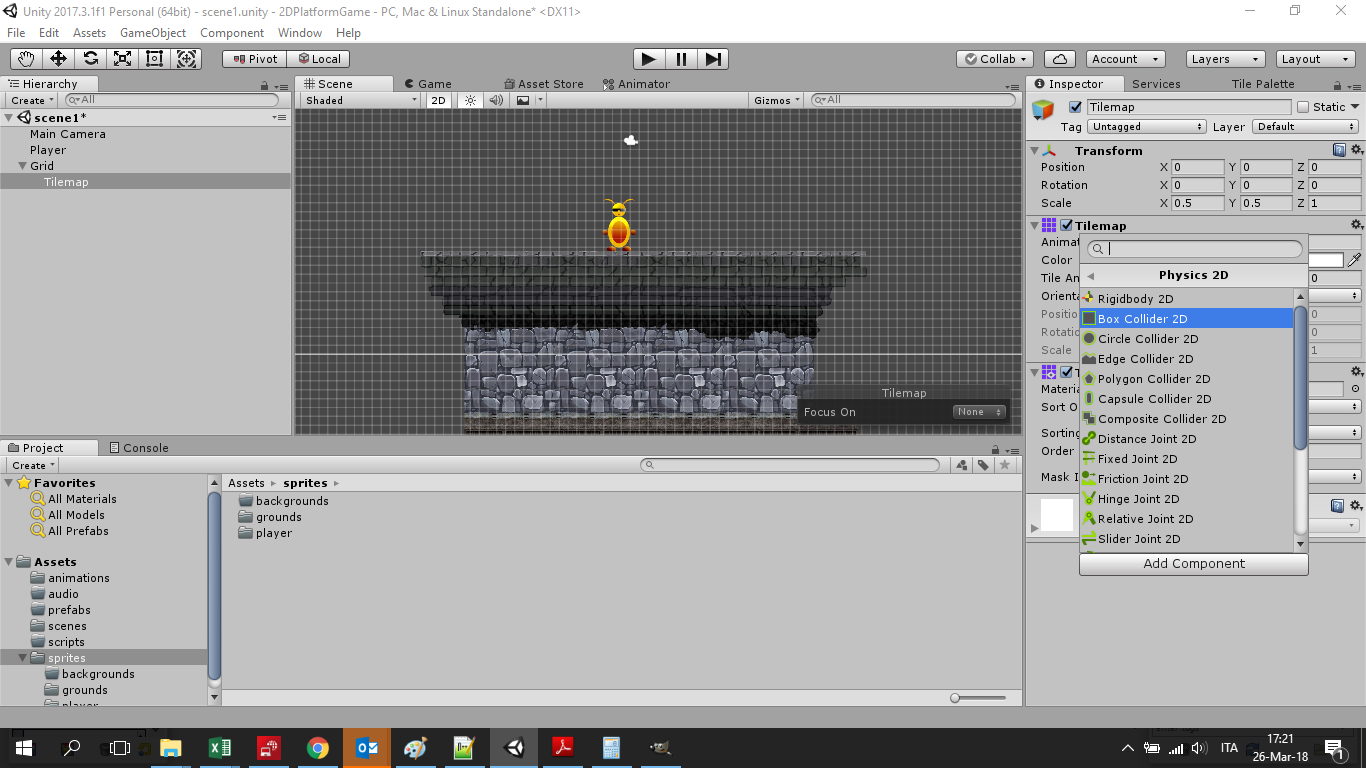Toggle scene lighting sun icon
1366x768 pixels.
[471, 100]
